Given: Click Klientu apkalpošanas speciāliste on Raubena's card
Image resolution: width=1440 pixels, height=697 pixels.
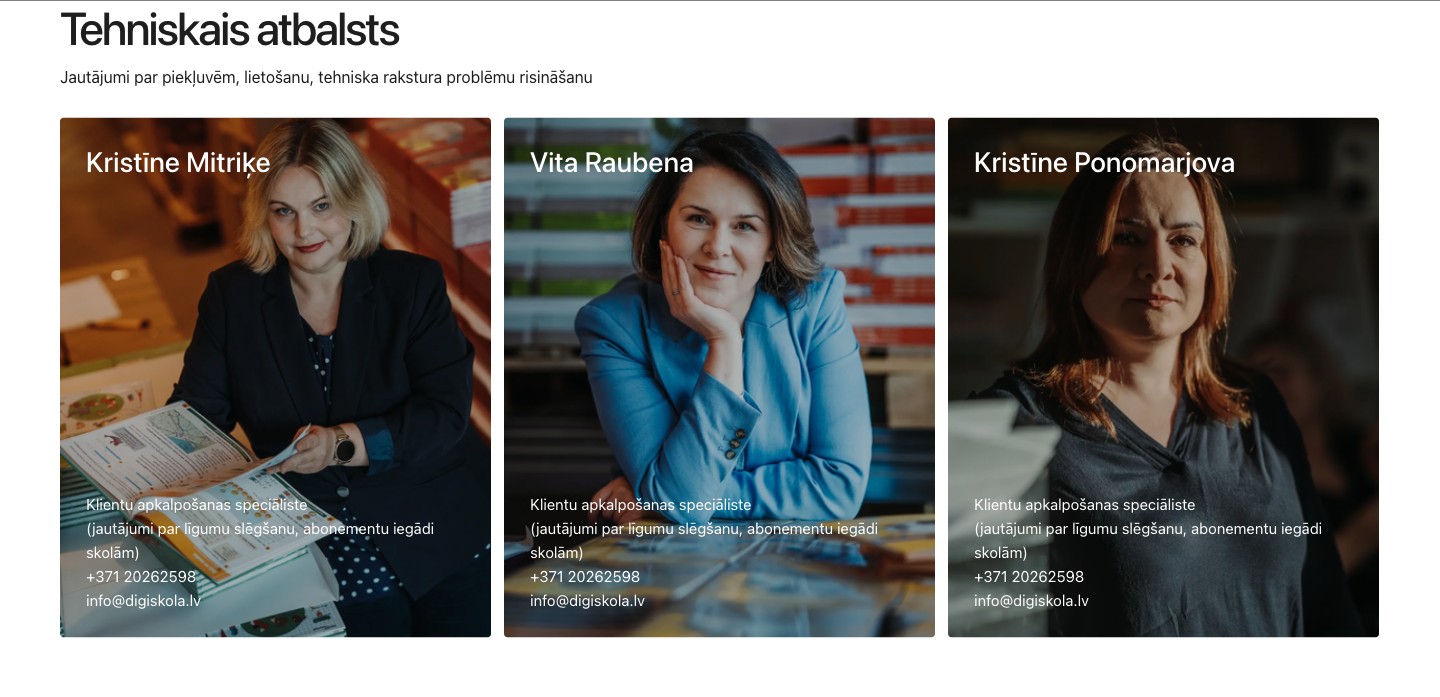Looking at the screenshot, I should pyautogui.click(x=641, y=505).
